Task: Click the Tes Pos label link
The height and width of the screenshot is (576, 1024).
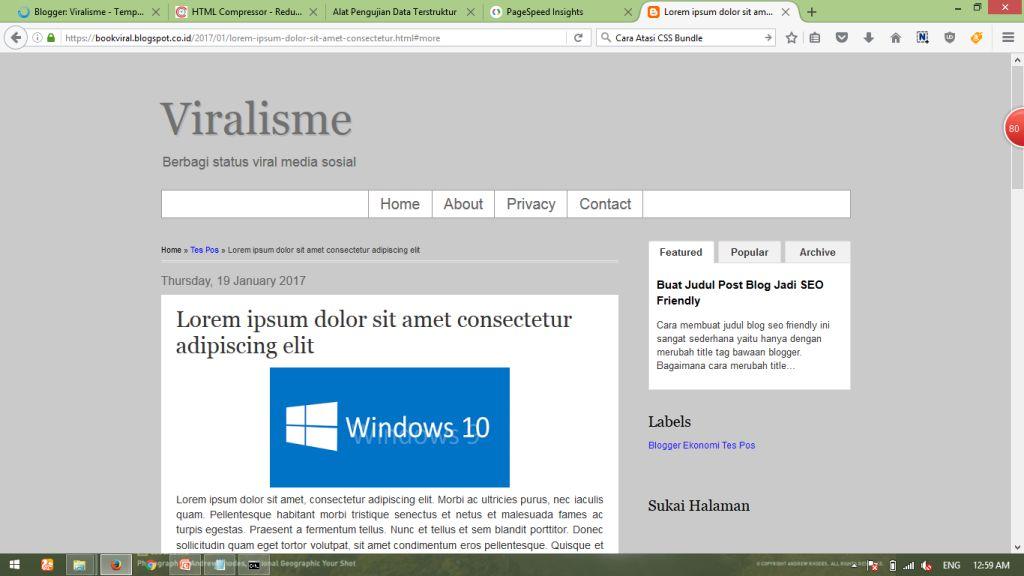Action: tap(738, 445)
